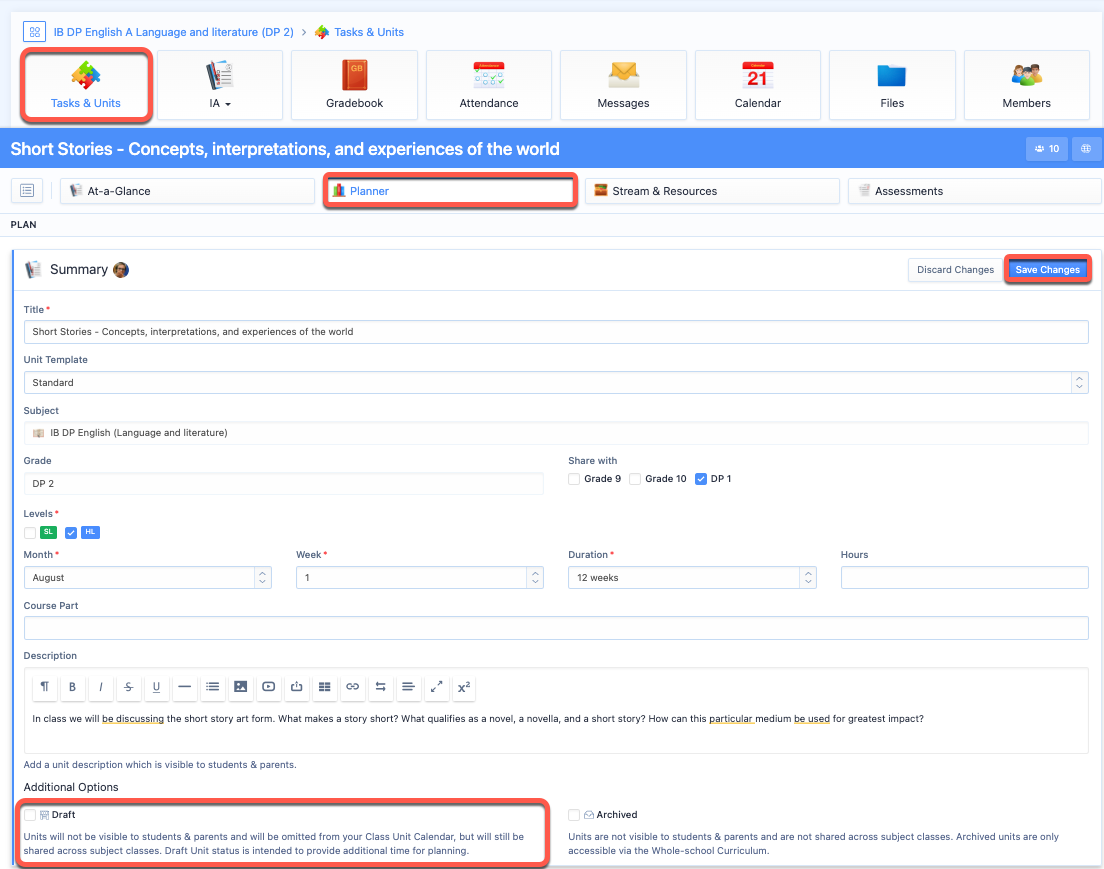Image resolution: width=1104 pixels, height=869 pixels.
Task: Insert a link in the description
Action: tap(353, 687)
